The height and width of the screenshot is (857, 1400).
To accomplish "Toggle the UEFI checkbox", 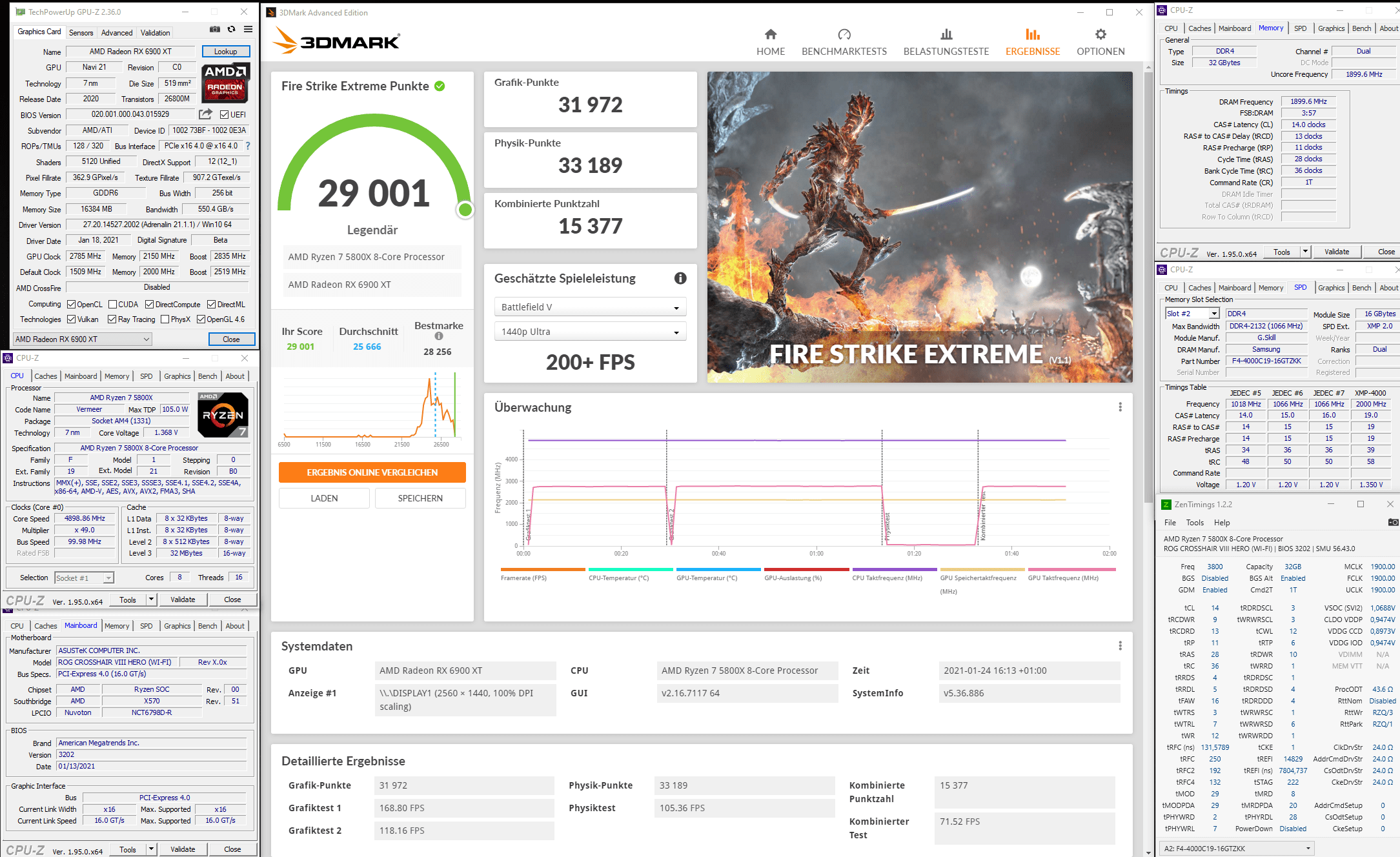I will pos(224,115).
